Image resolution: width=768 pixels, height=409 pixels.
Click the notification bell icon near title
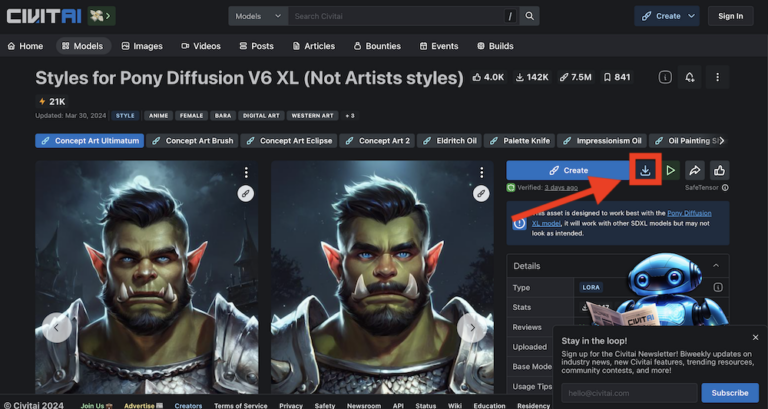coord(690,78)
